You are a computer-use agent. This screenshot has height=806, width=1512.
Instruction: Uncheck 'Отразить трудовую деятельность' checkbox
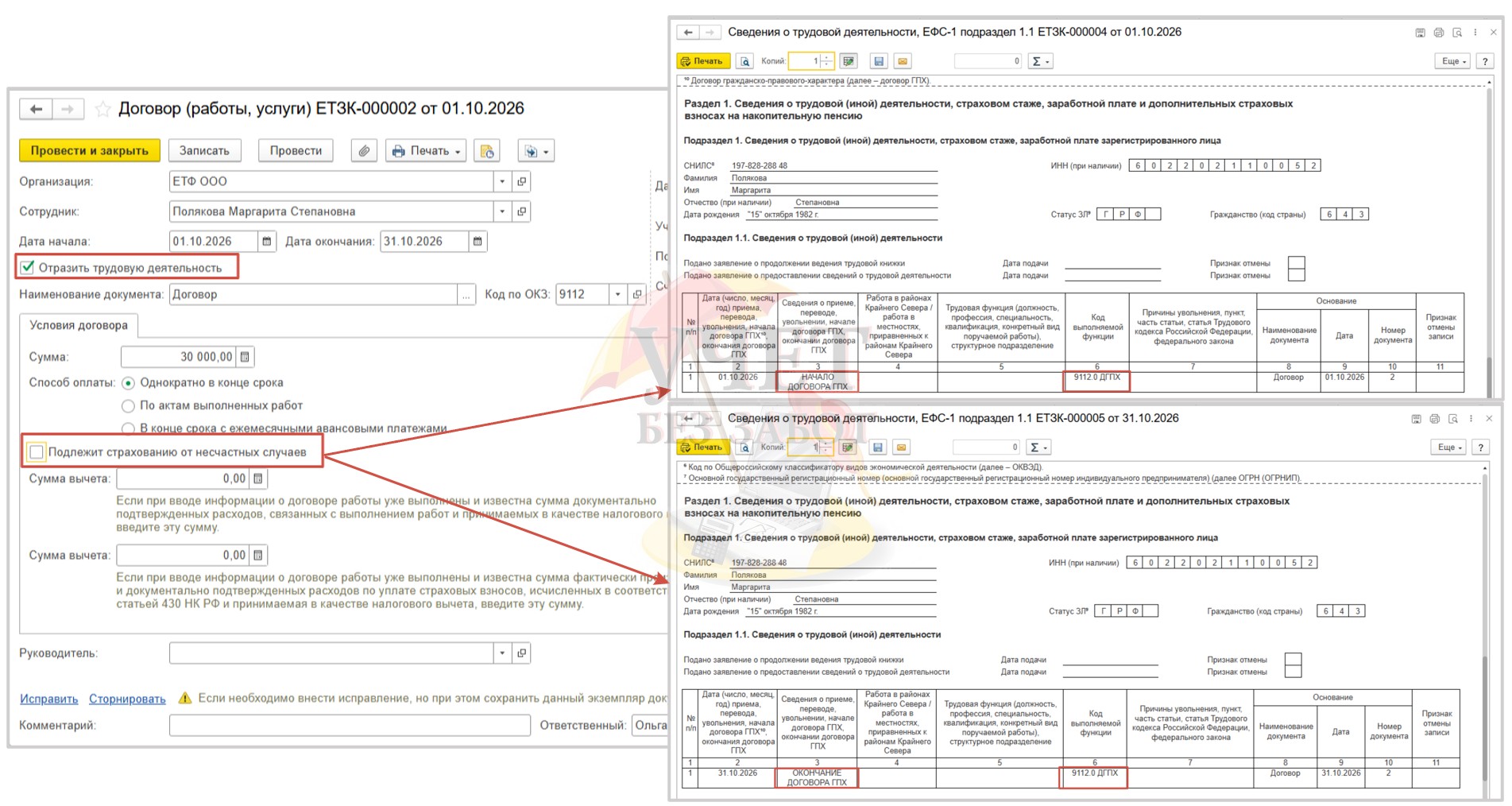click(x=28, y=268)
